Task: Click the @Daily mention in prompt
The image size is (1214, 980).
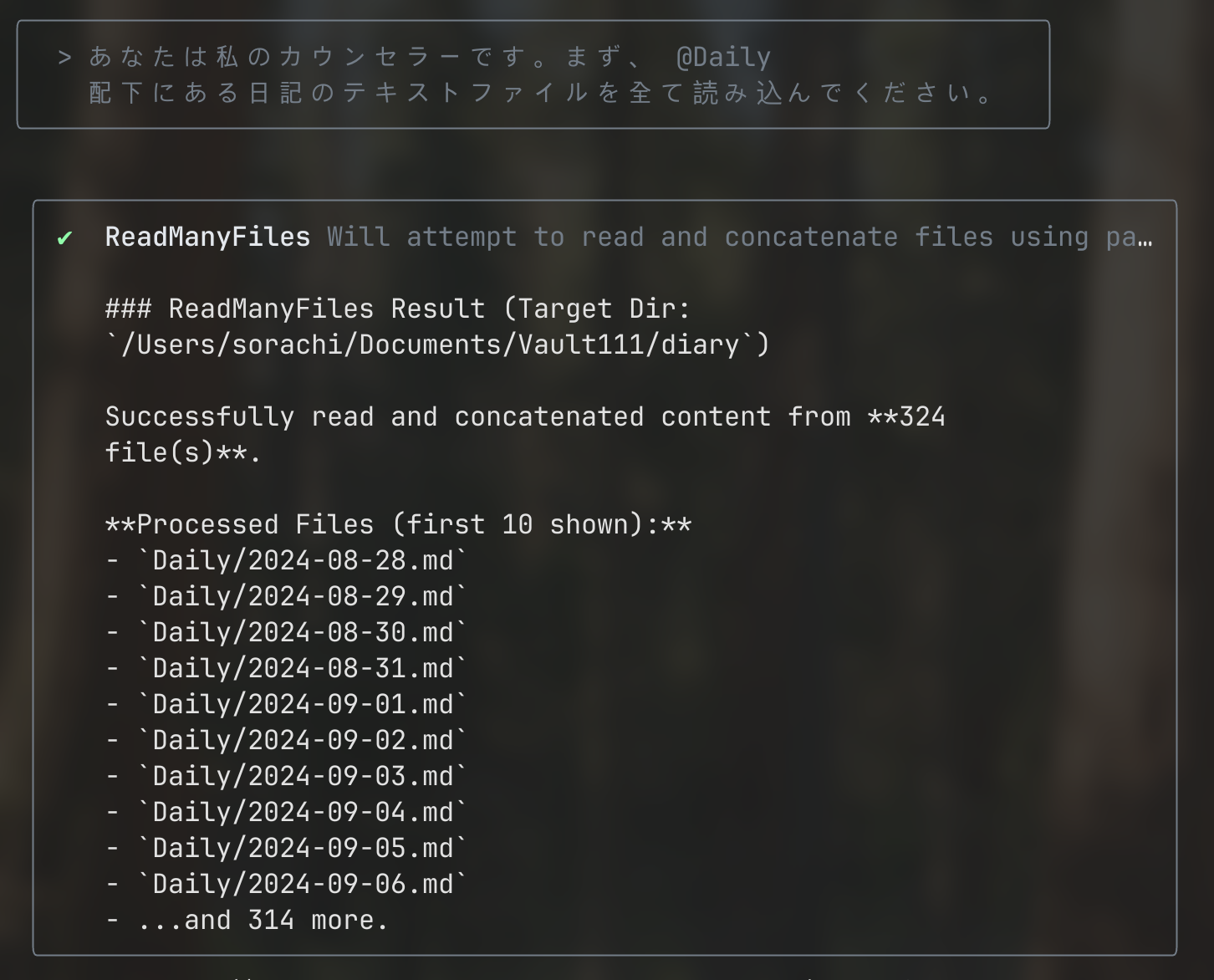Action: (723, 58)
